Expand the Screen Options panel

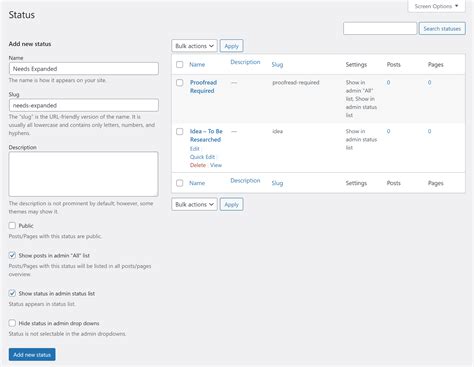click(x=436, y=6)
